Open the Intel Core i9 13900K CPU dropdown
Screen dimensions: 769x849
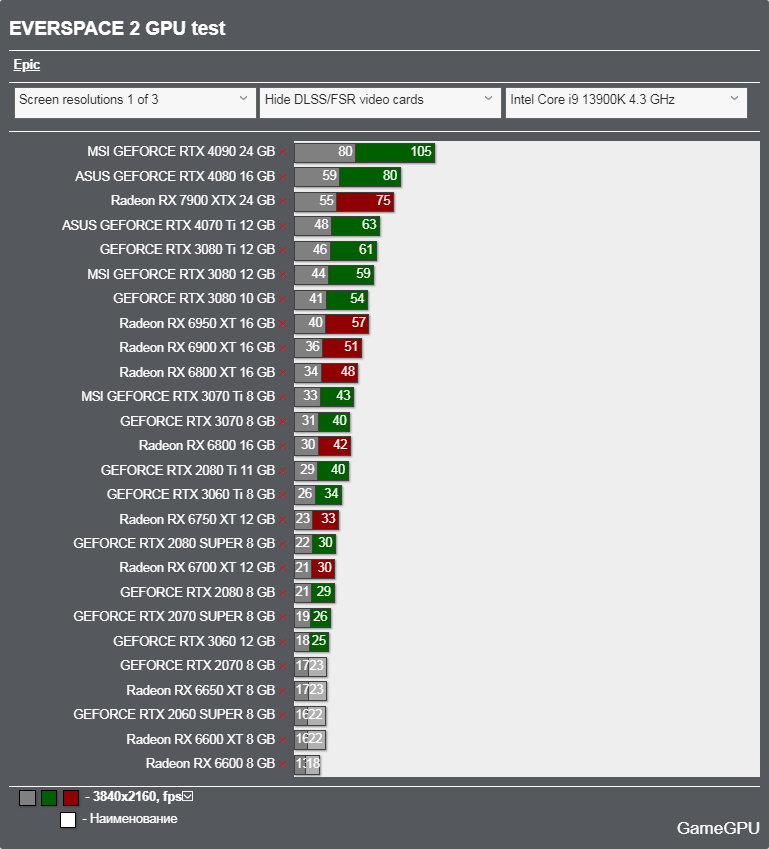tap(626, 102)
